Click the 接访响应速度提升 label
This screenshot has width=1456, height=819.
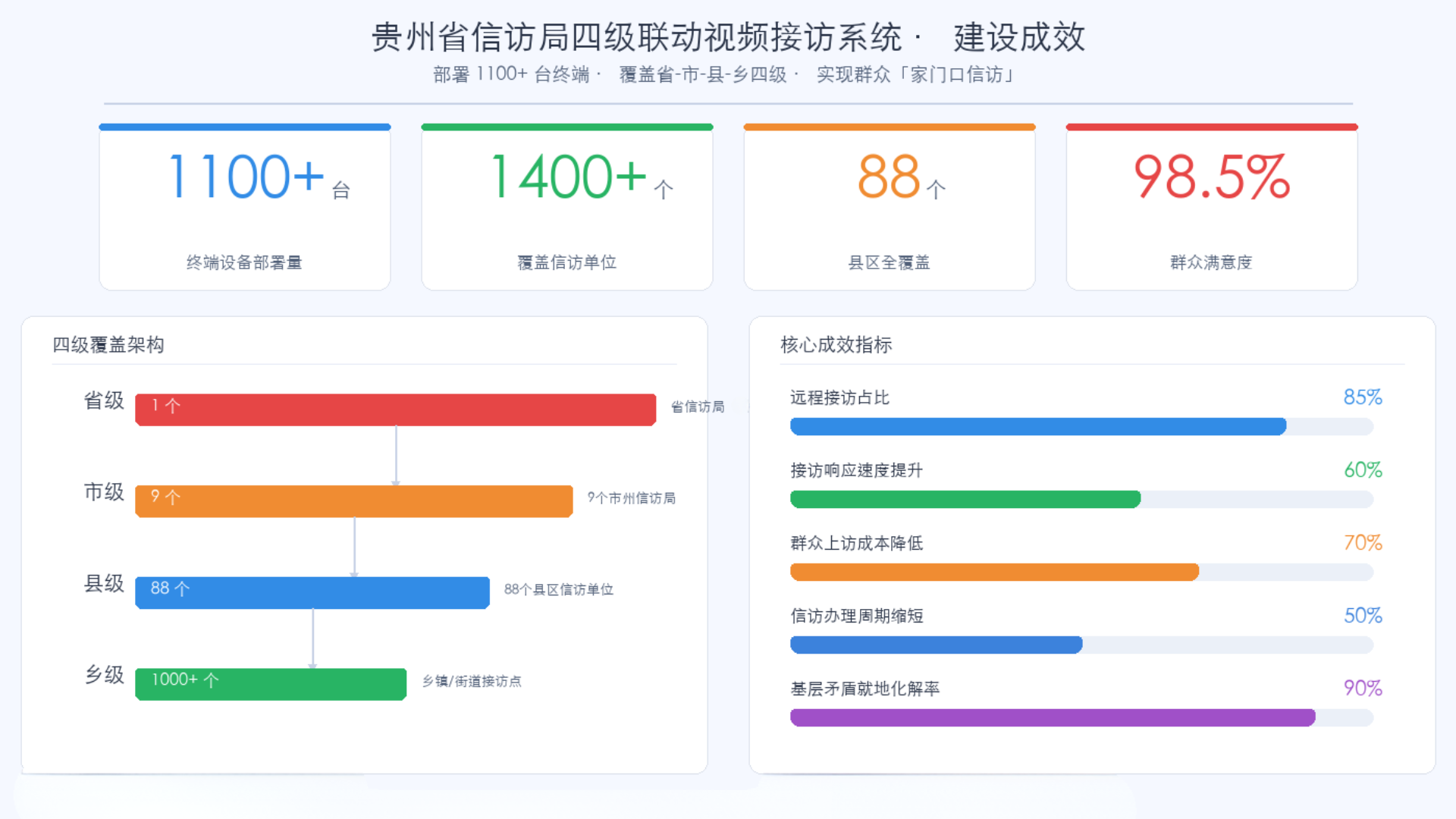click(x=856, y=470)
